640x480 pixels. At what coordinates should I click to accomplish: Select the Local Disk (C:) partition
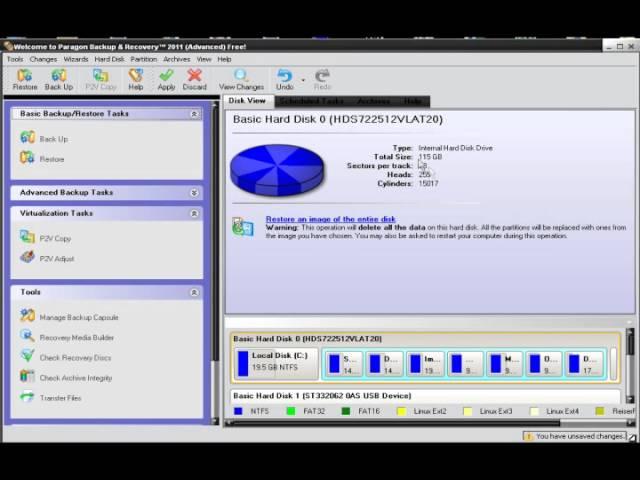(x=276, y=363)
